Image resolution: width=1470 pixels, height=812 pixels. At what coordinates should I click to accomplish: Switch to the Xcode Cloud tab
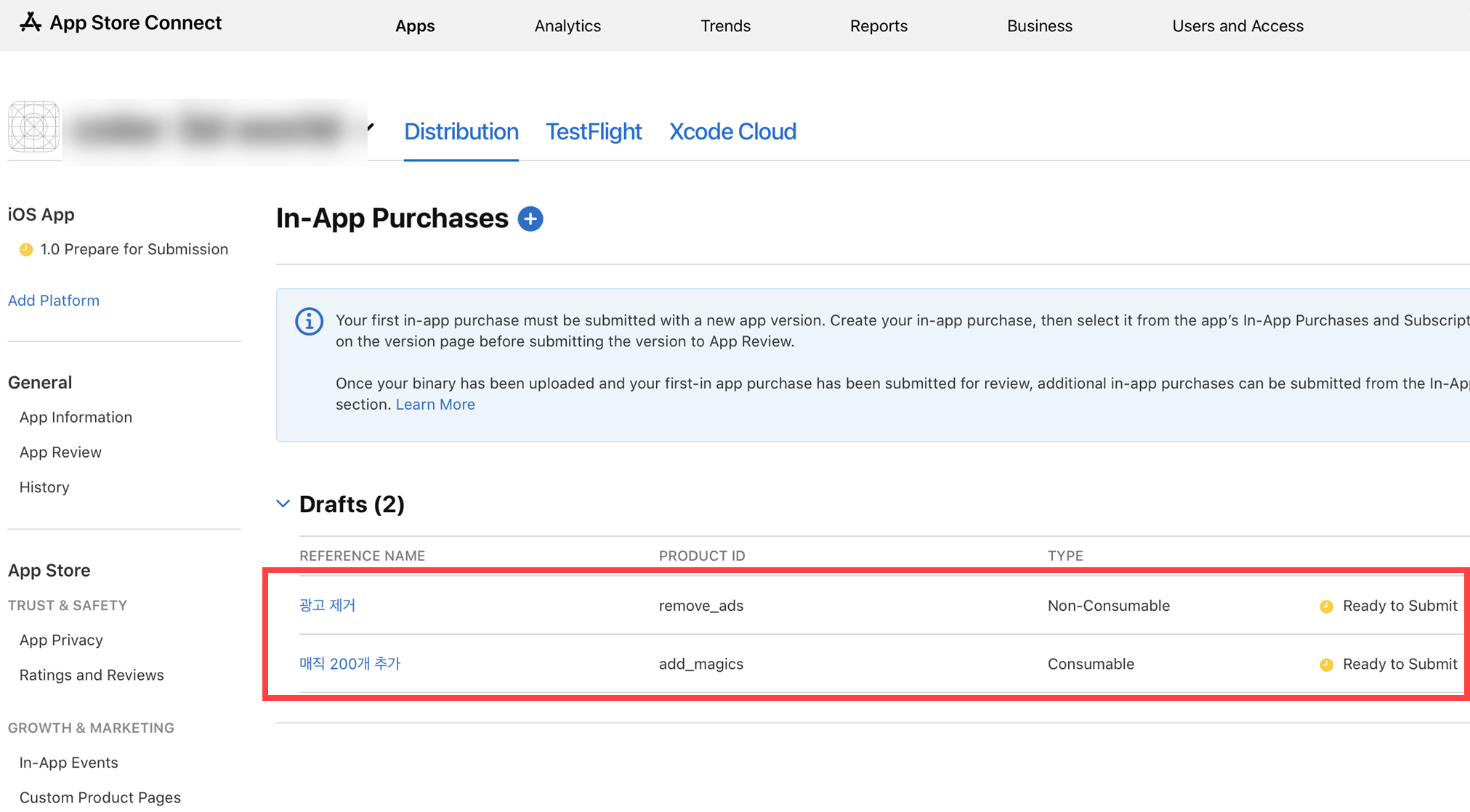pyautogui.click(x=732, y=131)
